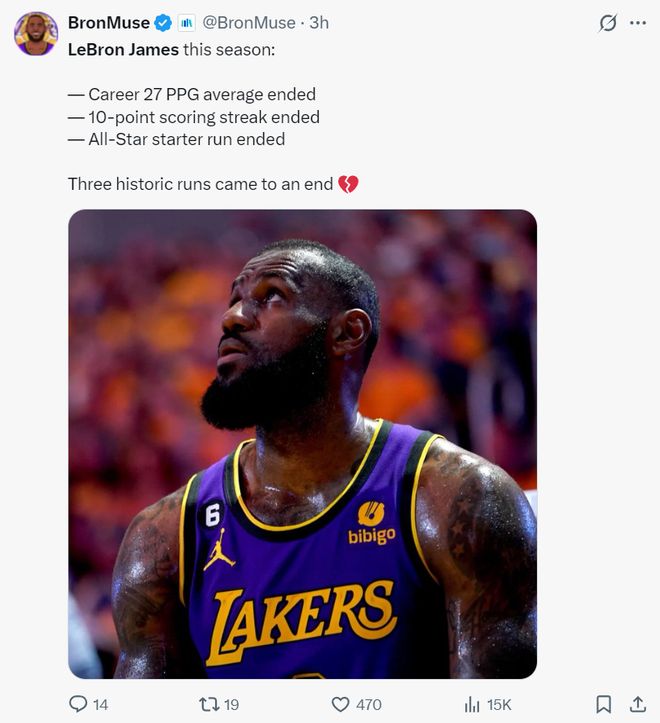Click the 15K views count

pos(499,705)
